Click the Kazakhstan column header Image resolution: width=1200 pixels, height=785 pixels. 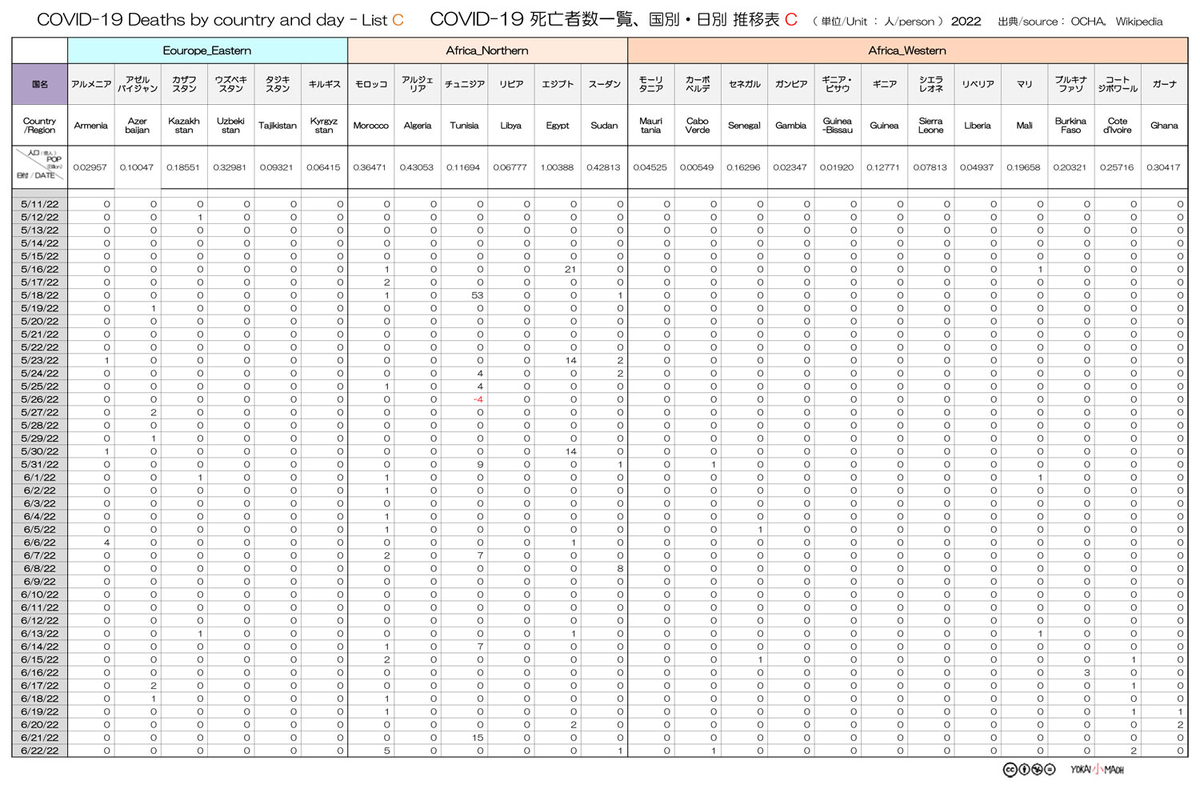[184, 126]
